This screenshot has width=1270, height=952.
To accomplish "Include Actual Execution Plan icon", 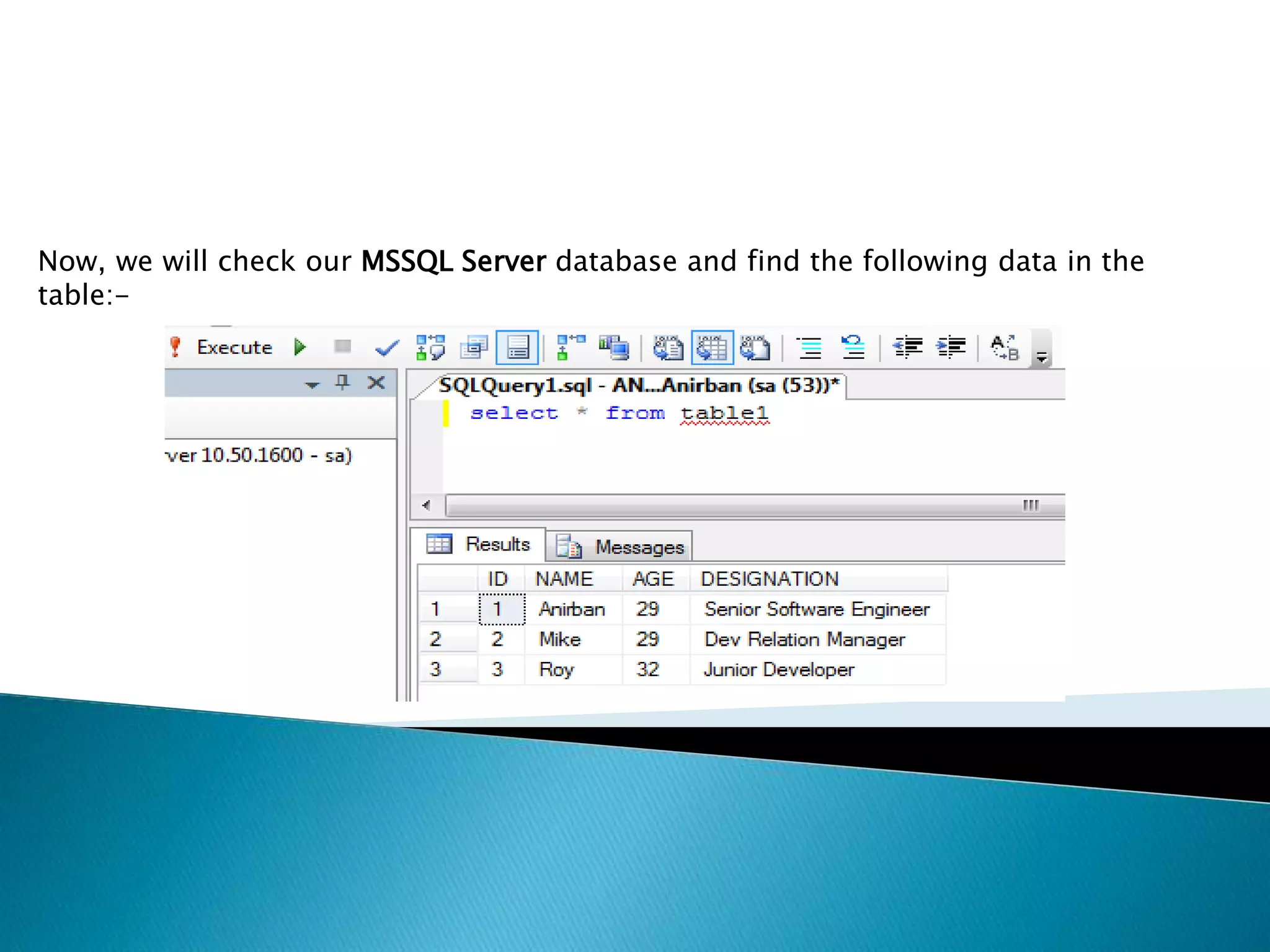I will point(571,348).
